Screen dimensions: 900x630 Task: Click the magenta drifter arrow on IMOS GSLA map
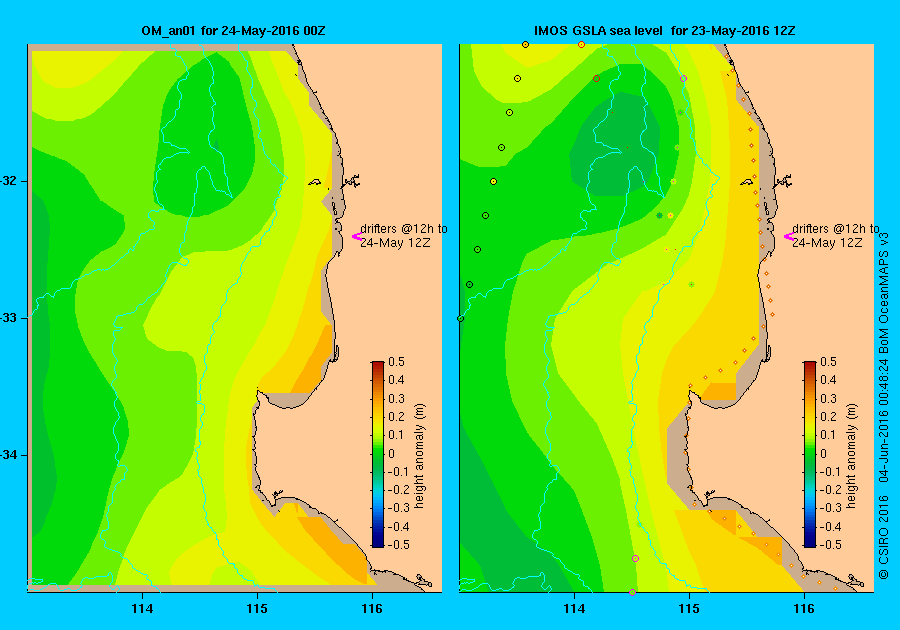click(x=789, y=236)
